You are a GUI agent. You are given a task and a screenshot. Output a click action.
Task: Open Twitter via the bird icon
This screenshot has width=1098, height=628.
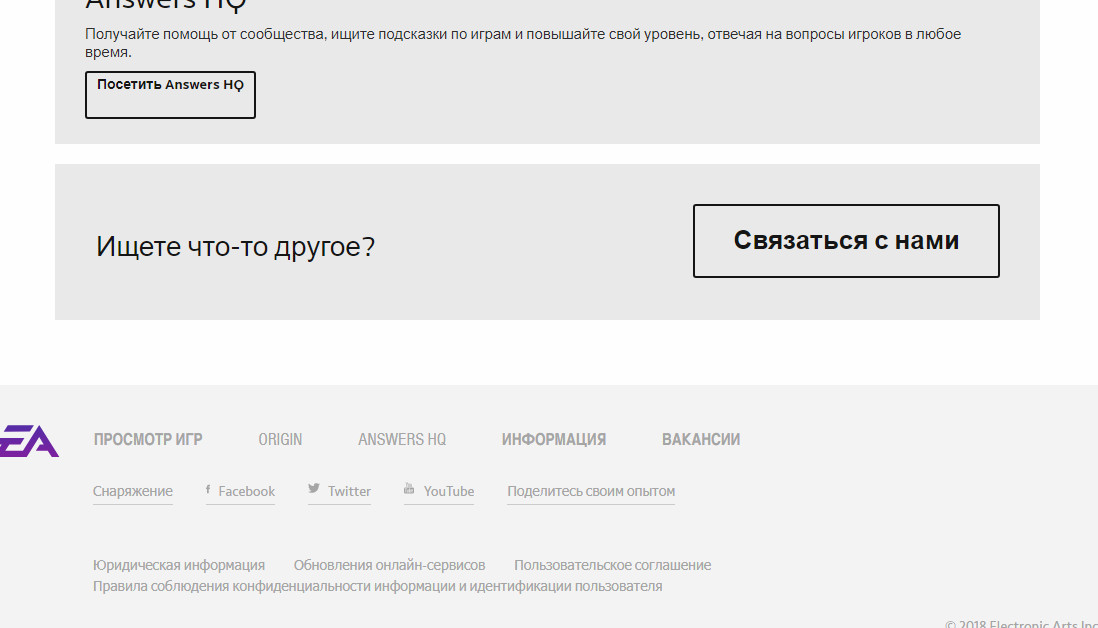[314, 489]
